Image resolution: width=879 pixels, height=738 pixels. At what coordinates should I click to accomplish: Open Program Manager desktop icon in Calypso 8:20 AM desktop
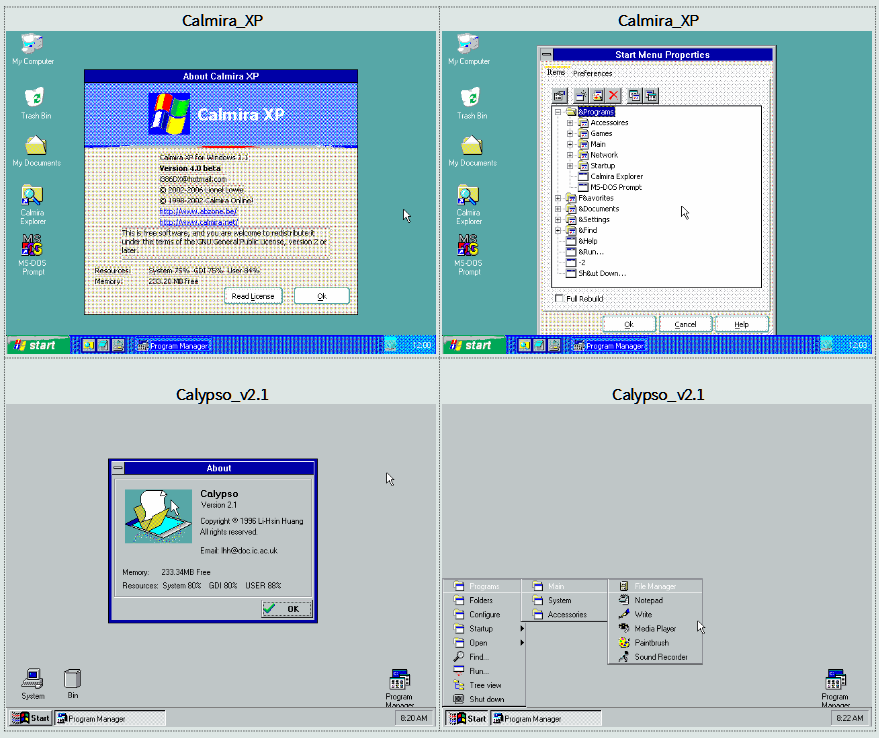pos(399,688)
